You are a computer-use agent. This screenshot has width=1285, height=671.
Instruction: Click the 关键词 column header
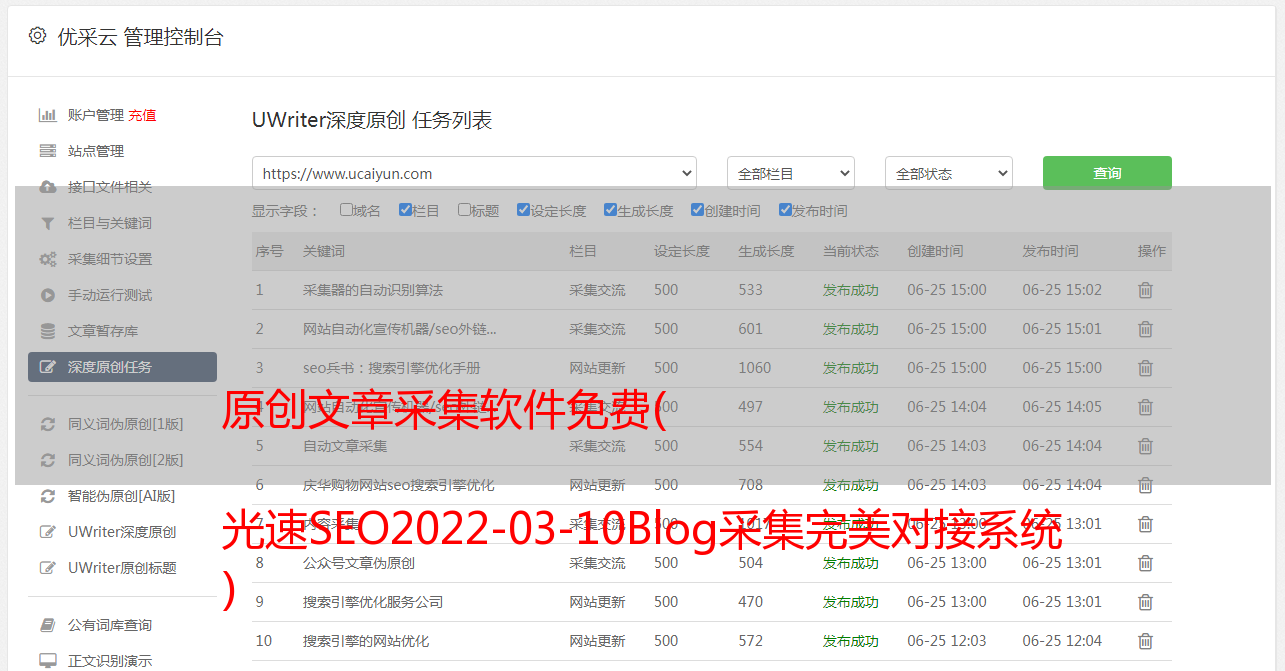tap(324, 251)
